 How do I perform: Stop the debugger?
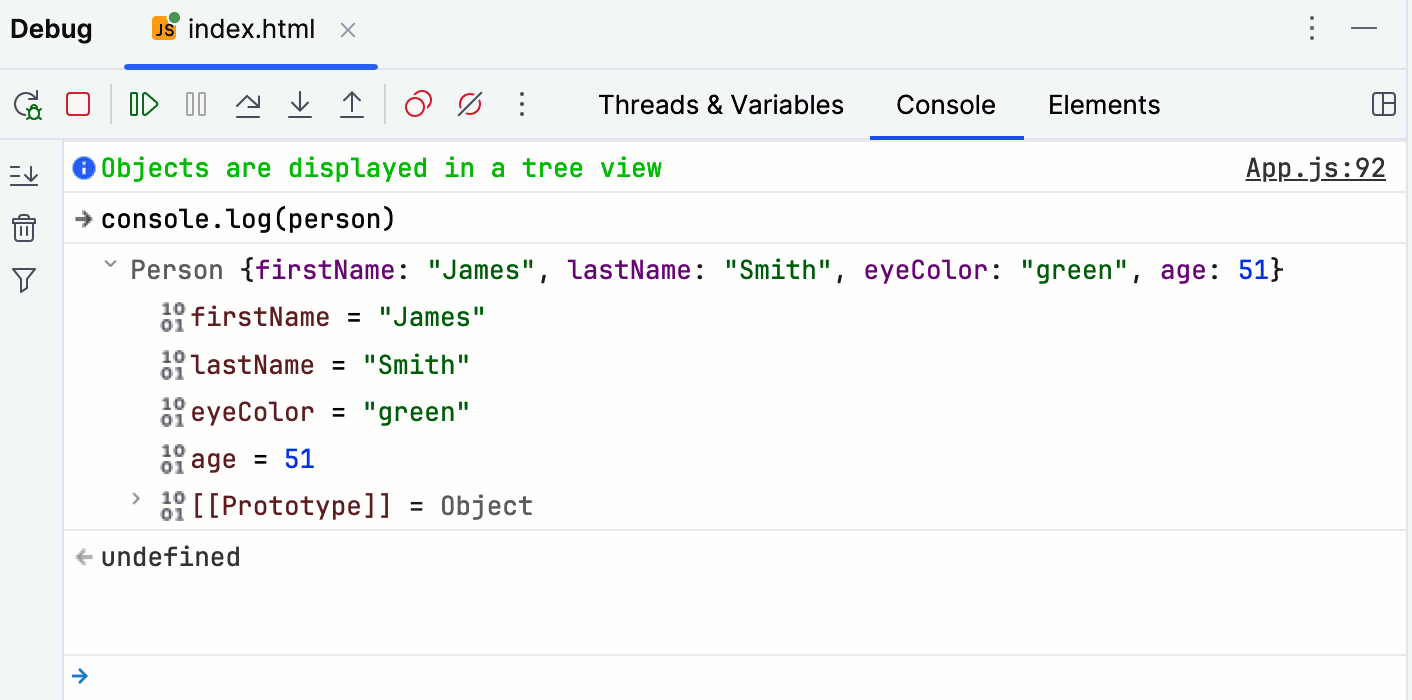coord(77,104)
